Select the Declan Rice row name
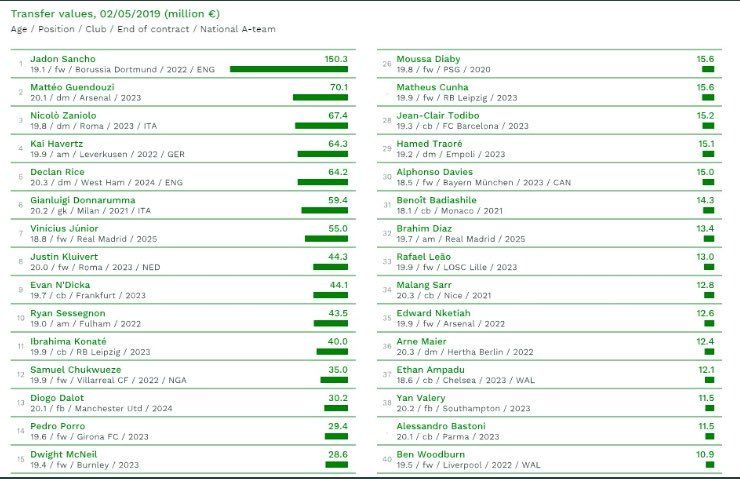Screen dimensions: 740x479 pos(57,172)
